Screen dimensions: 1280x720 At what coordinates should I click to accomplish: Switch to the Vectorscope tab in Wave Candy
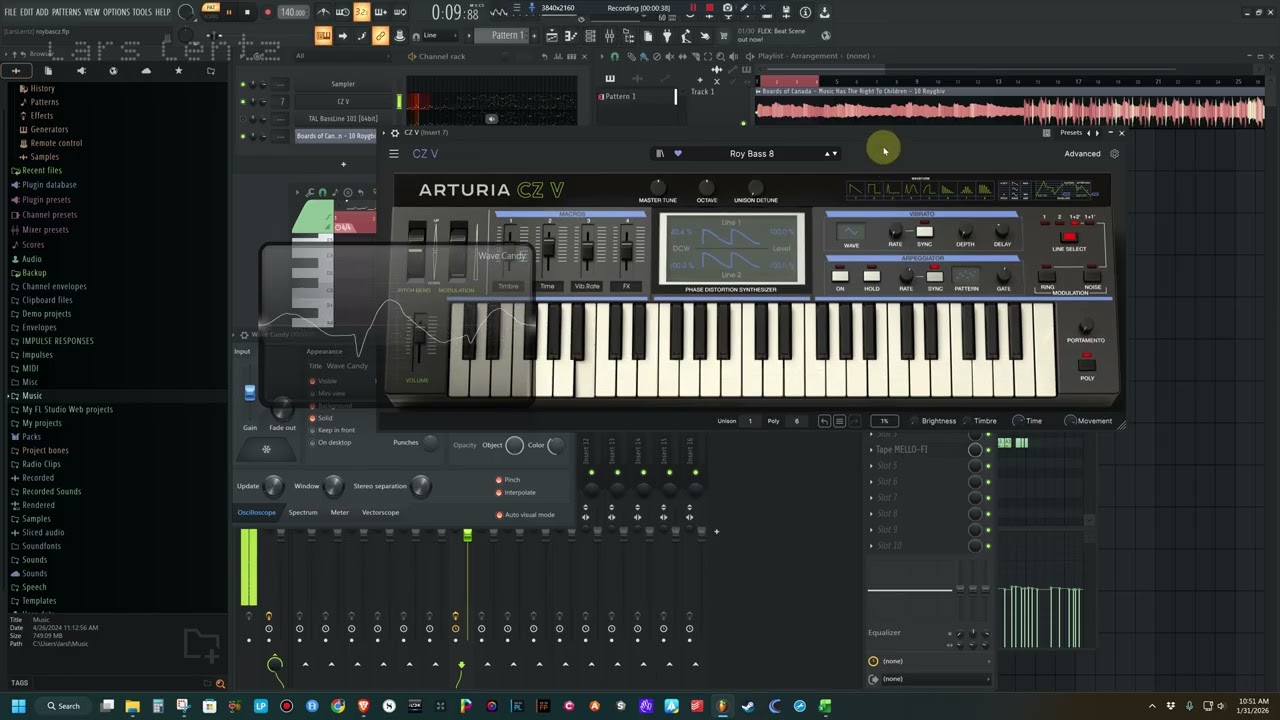point(380,513)
